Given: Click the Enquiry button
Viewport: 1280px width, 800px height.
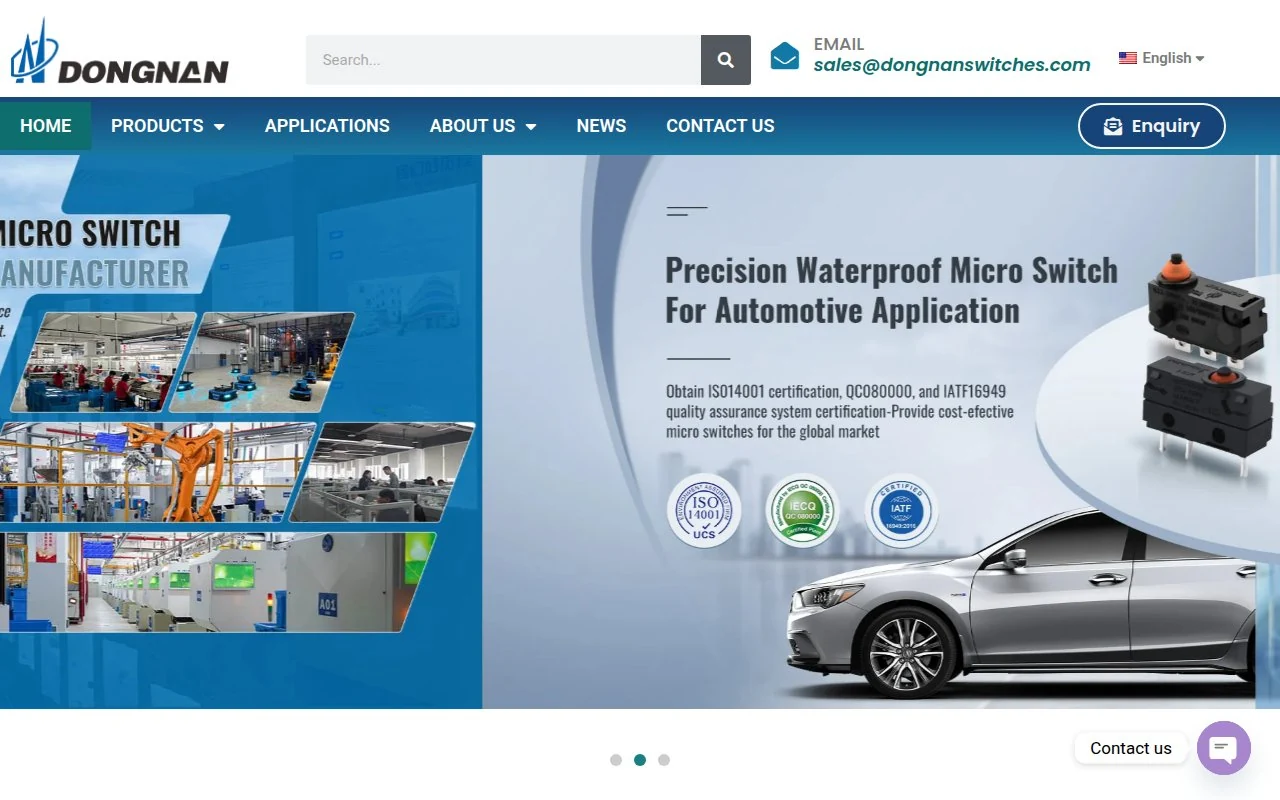Looking at the screenshot, I should pyautogui.click(x=1152, y=126).
